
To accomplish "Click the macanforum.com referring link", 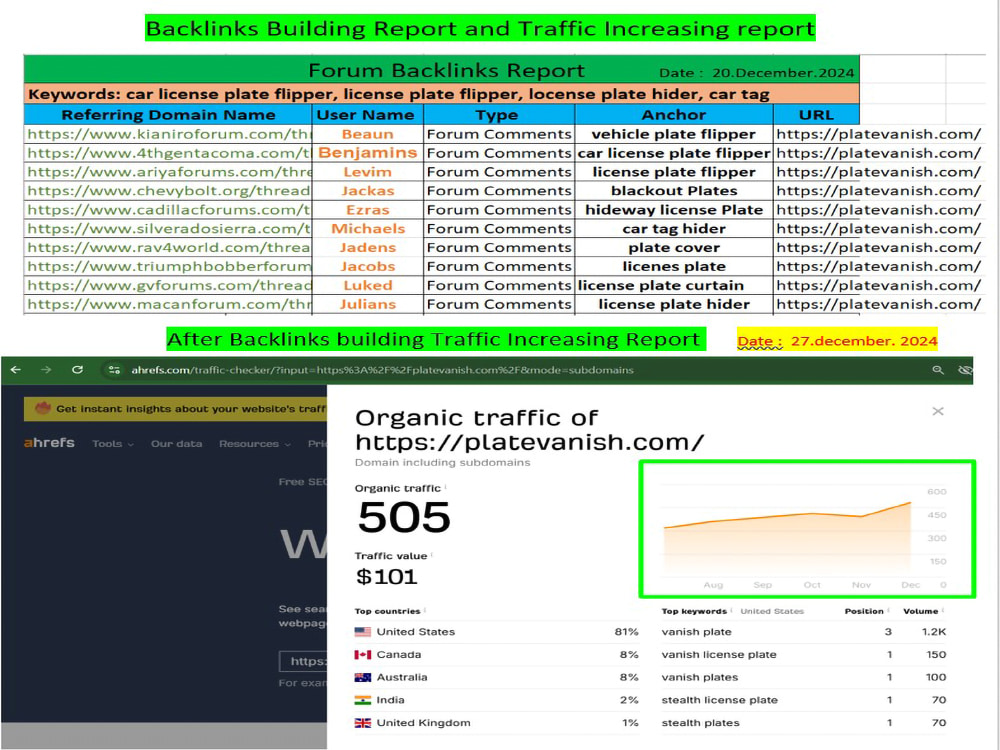I will 169,304.
